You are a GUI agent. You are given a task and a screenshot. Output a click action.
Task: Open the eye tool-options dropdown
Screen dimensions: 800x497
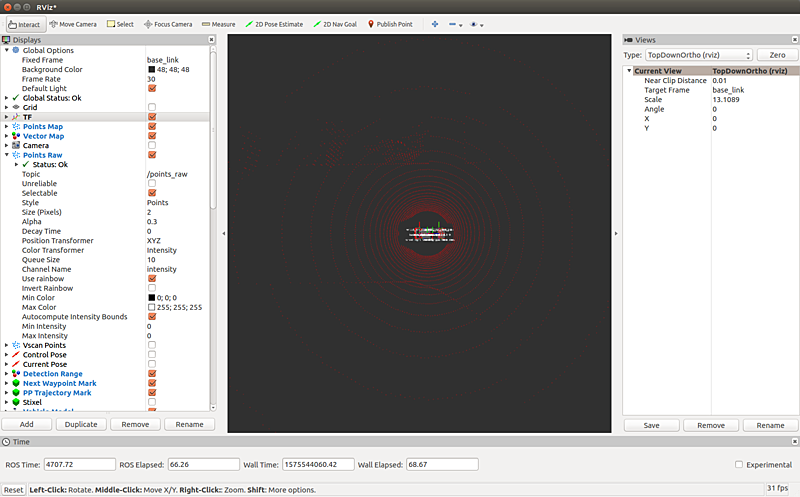tap(477, 24)
